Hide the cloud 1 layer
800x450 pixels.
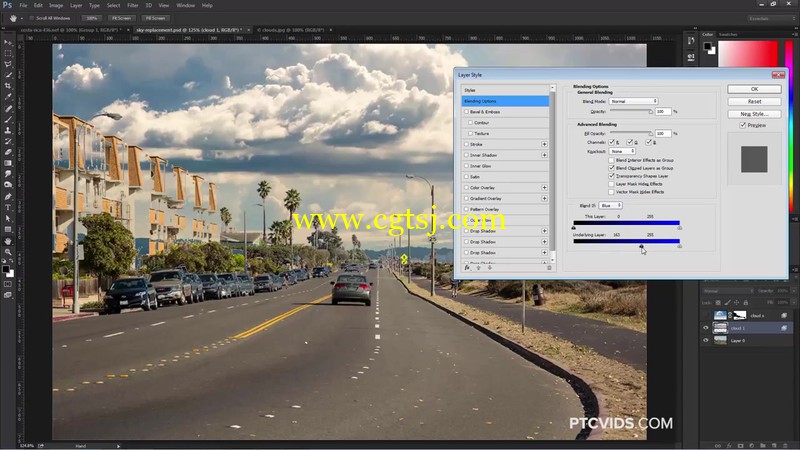click(706, 328)
